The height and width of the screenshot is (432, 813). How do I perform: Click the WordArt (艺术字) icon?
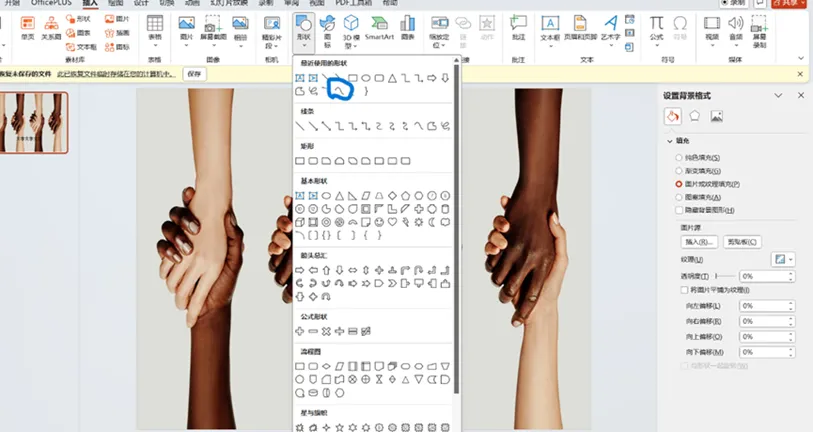click(611, 23)
